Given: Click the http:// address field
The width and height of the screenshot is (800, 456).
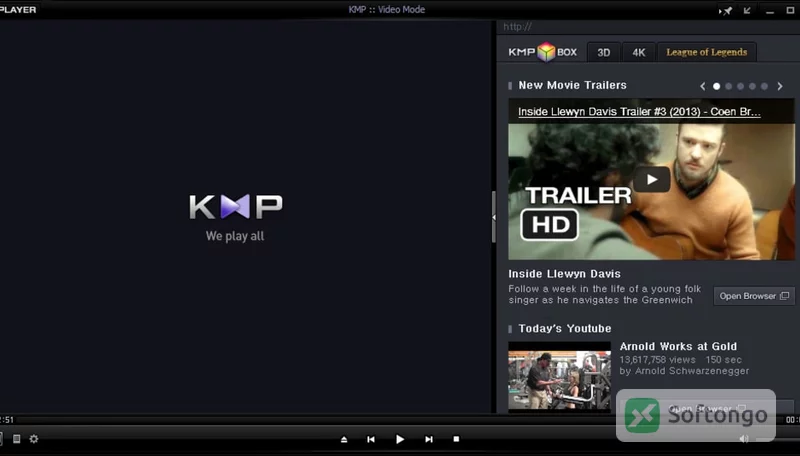Looking at the screenshot, I should pos(648,27).
